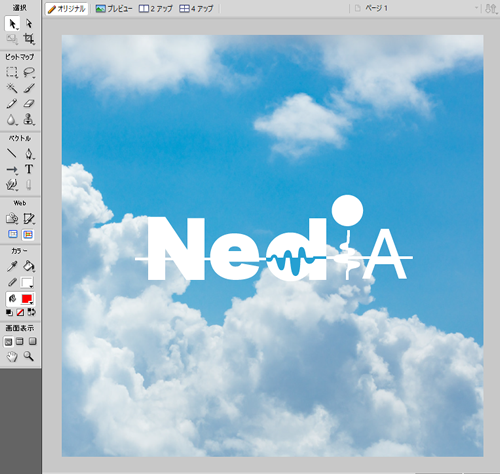Select the Eyedropper tool

[x=12, y=266]
